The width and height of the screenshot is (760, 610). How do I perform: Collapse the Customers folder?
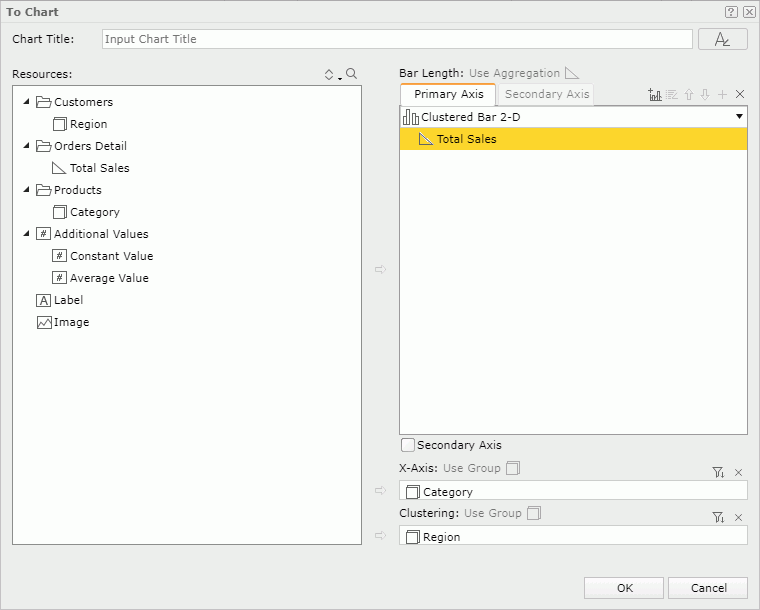26,102
